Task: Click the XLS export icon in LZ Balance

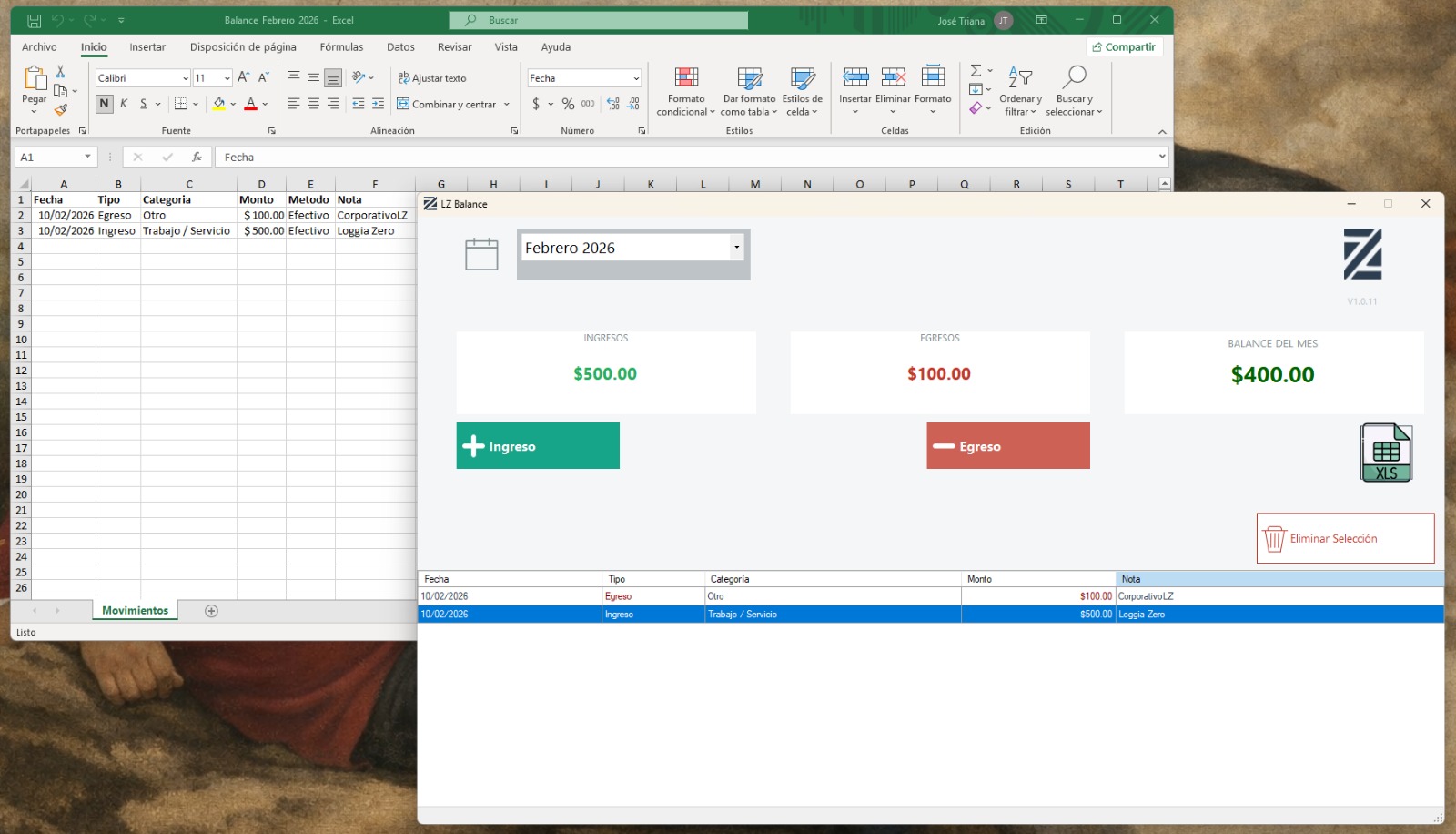Action: coord(1385,452)
